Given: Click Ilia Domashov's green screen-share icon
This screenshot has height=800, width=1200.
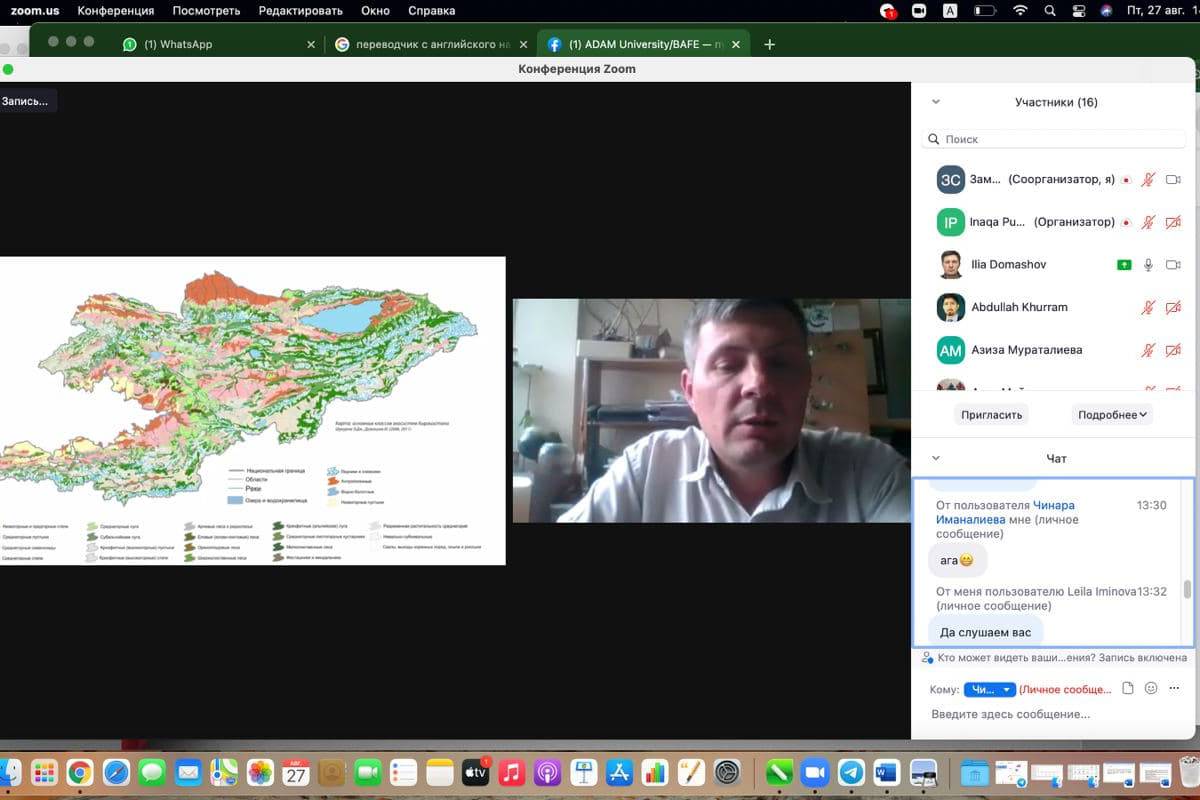Looking at the screenshot, I should (1124, 265).
